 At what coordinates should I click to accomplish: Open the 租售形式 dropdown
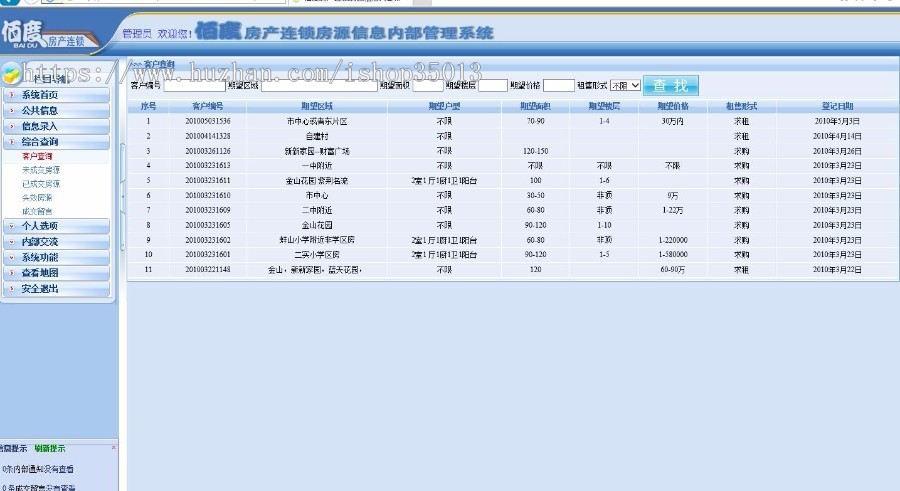[x=625, y=86]
